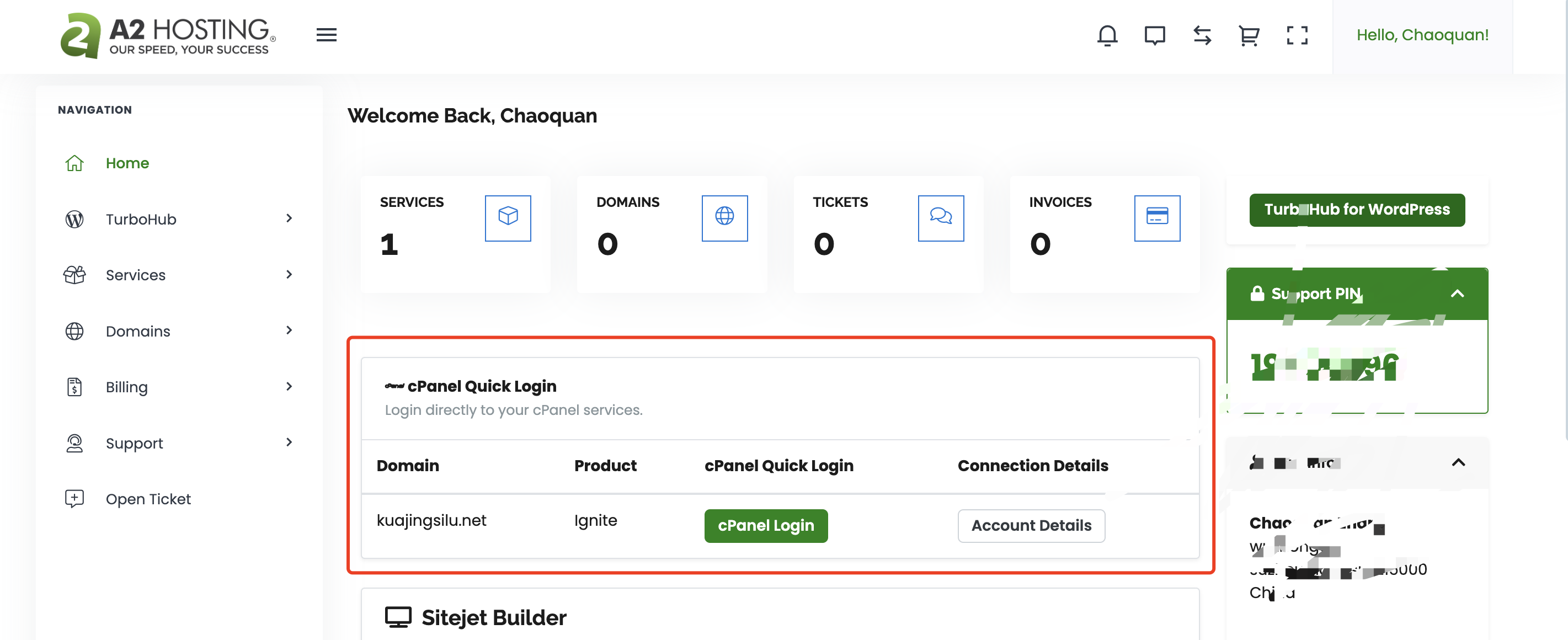Collapse the account info panel chevron
The image size is (1568, 640).
(1458, 462)
